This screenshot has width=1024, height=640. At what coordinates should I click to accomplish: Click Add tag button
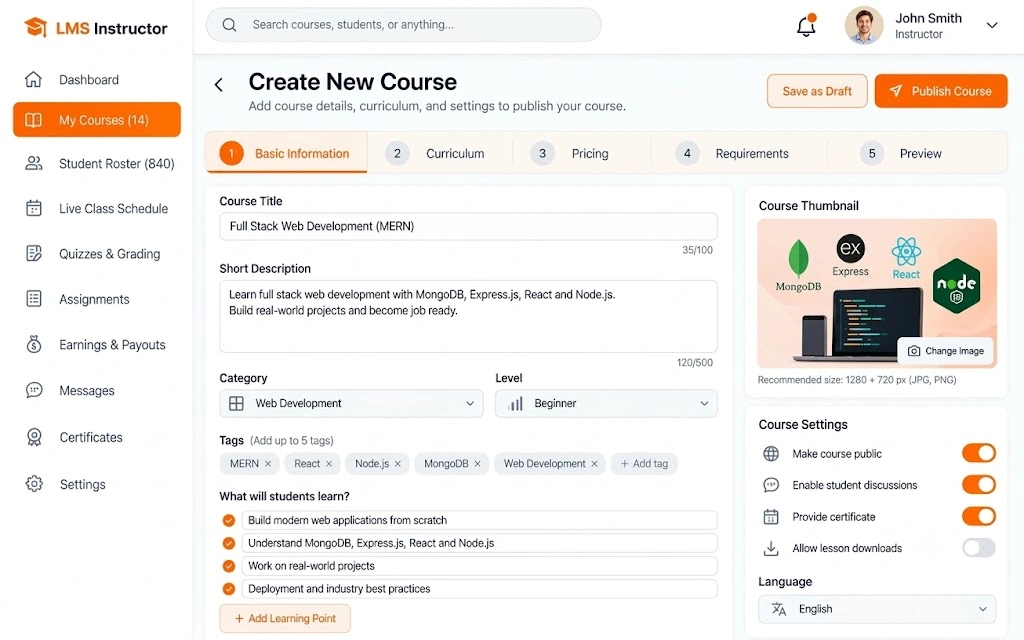pyautogui.click(x=644, y=464)
